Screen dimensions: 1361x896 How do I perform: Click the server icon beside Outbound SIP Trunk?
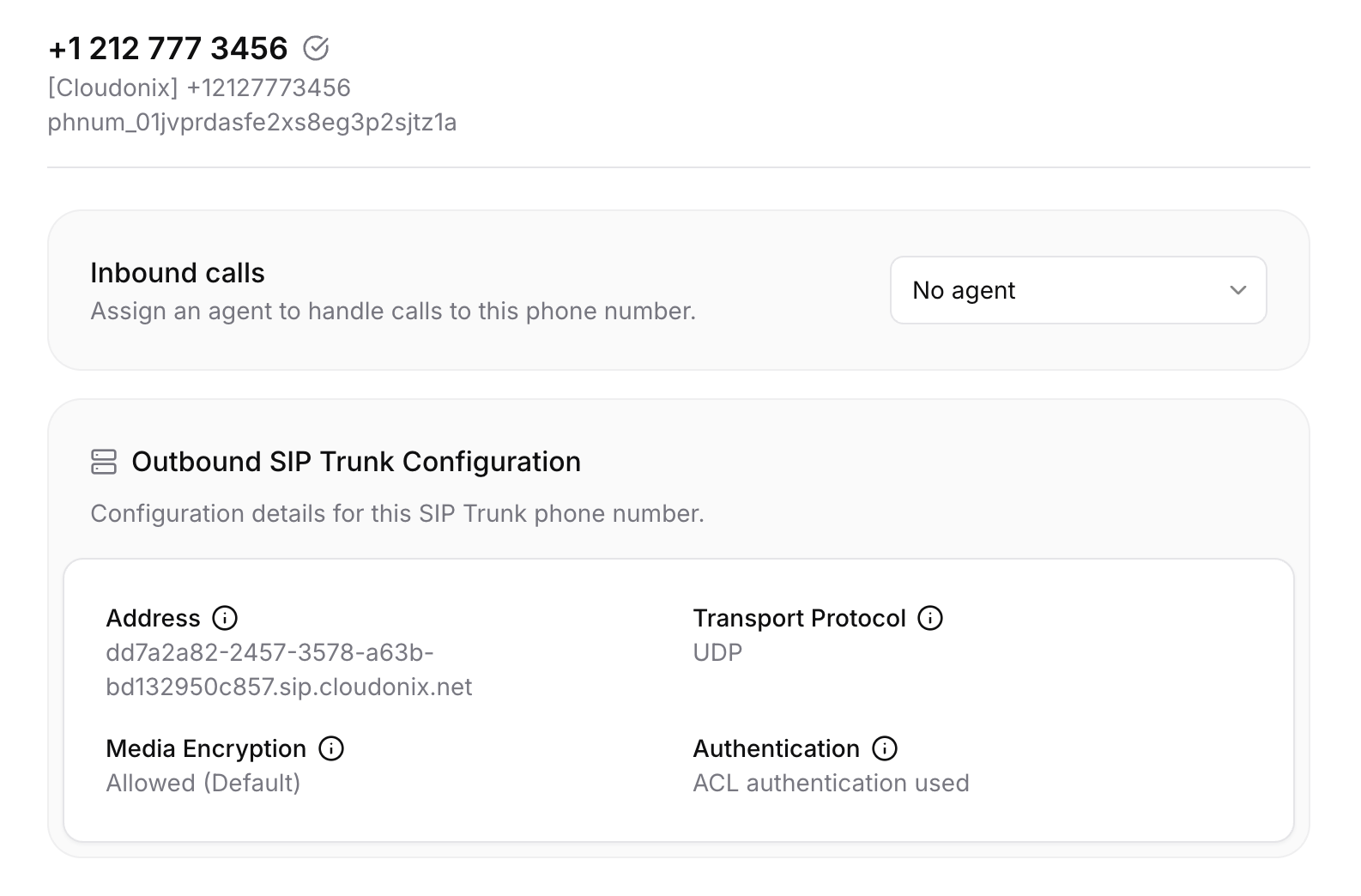(104, 462)
